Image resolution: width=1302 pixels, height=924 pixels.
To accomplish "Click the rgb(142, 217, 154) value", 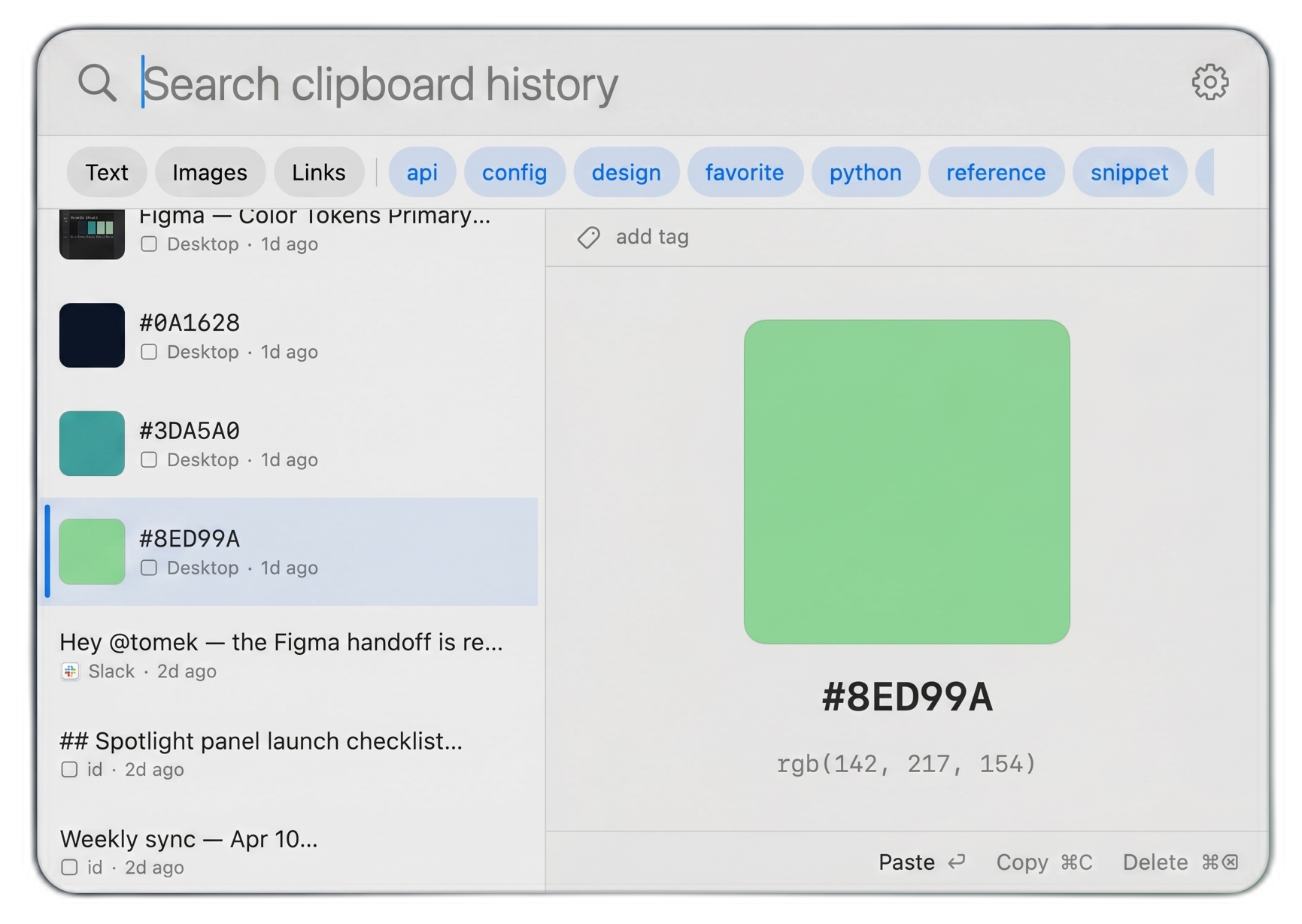I will [906, 764].
